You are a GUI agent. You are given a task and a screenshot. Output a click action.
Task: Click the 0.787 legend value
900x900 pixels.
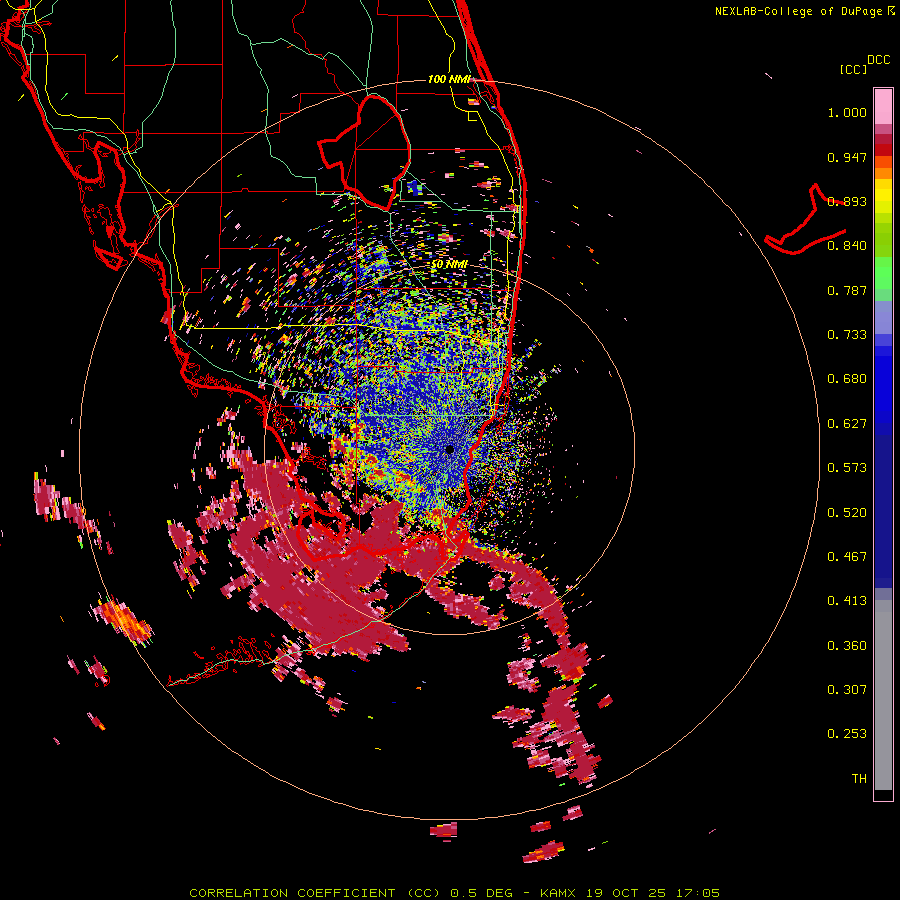tap(847, 290)
